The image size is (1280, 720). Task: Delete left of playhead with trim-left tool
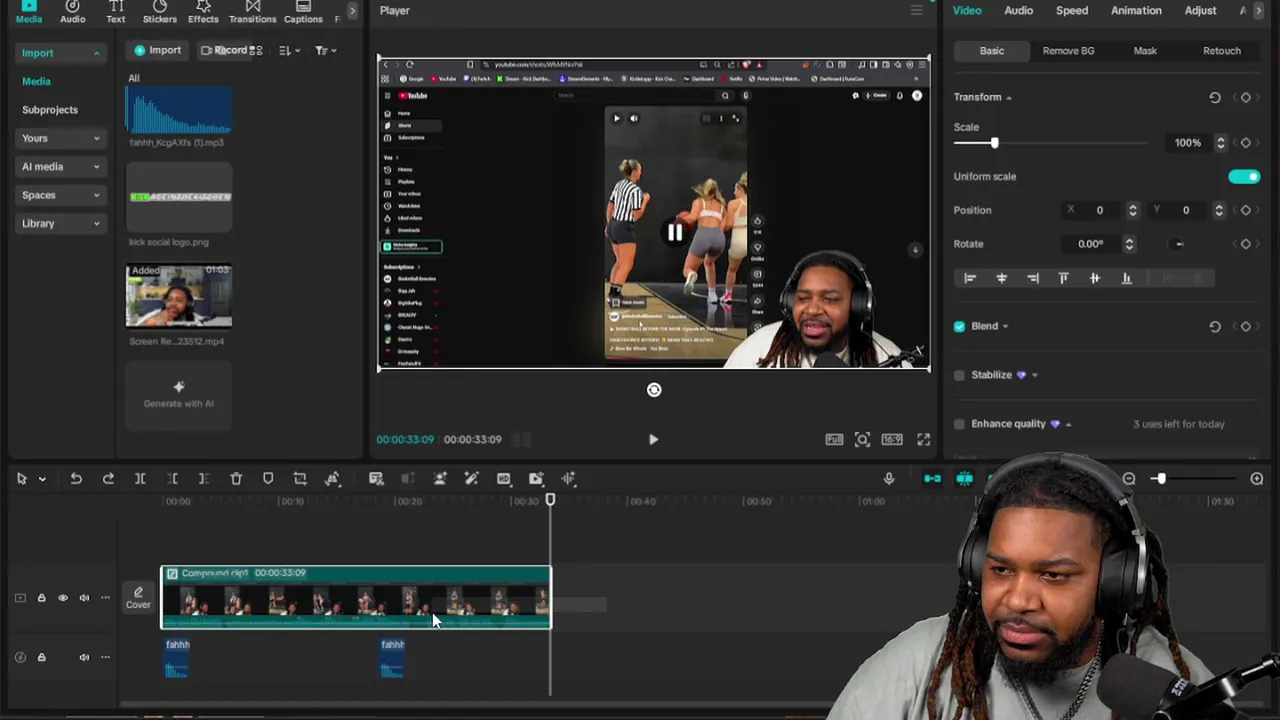pos(172,479)
